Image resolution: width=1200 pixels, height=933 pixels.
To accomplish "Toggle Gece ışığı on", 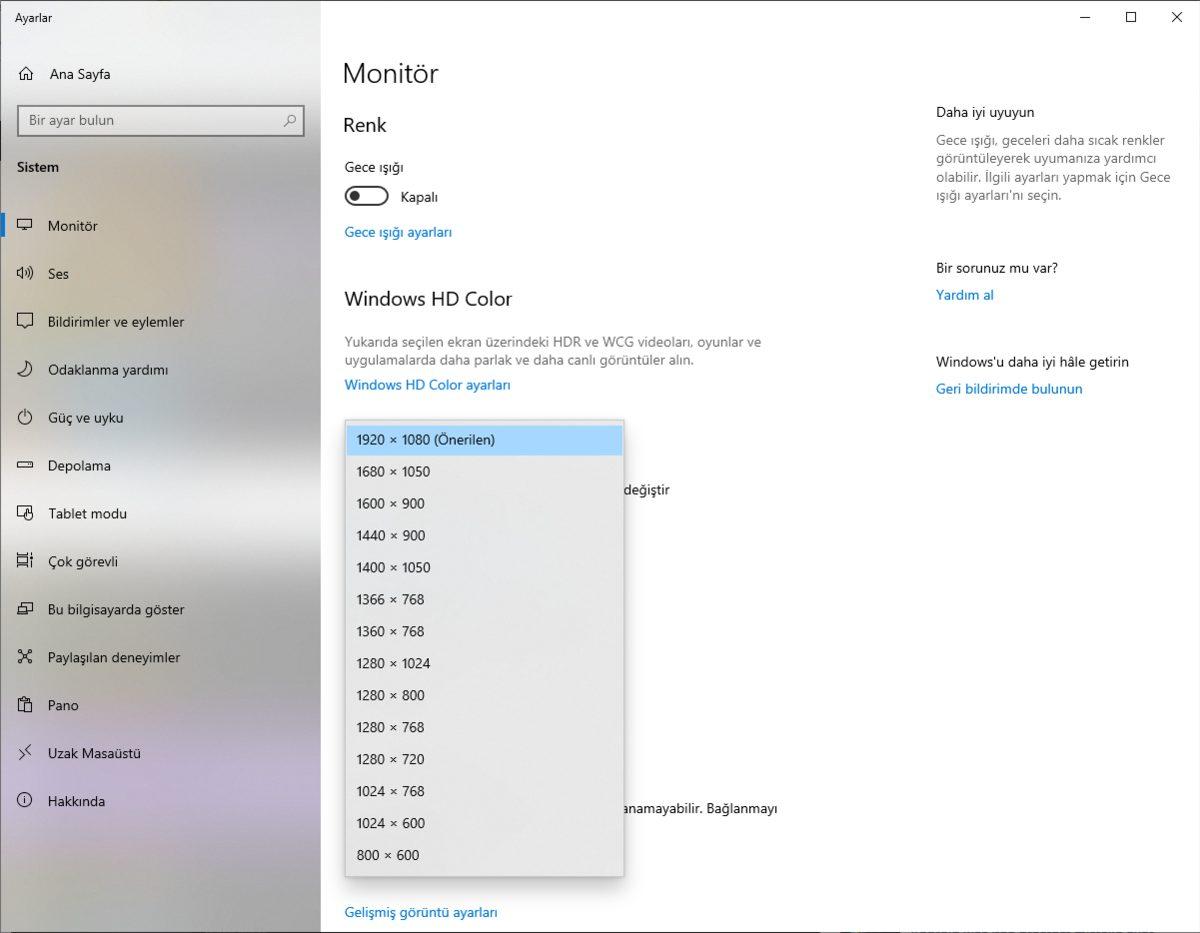I will (x=366, y=195).
